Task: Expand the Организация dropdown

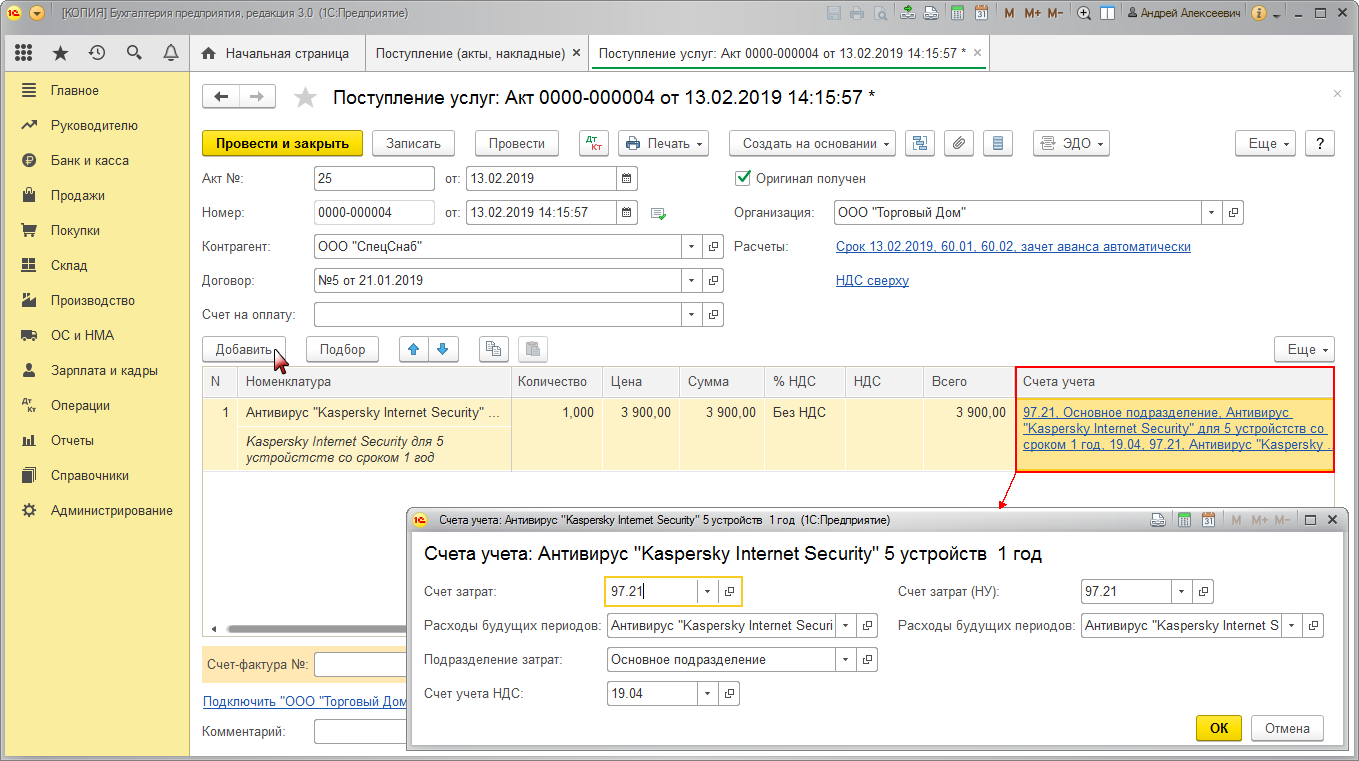Action: pos(1213,213)
